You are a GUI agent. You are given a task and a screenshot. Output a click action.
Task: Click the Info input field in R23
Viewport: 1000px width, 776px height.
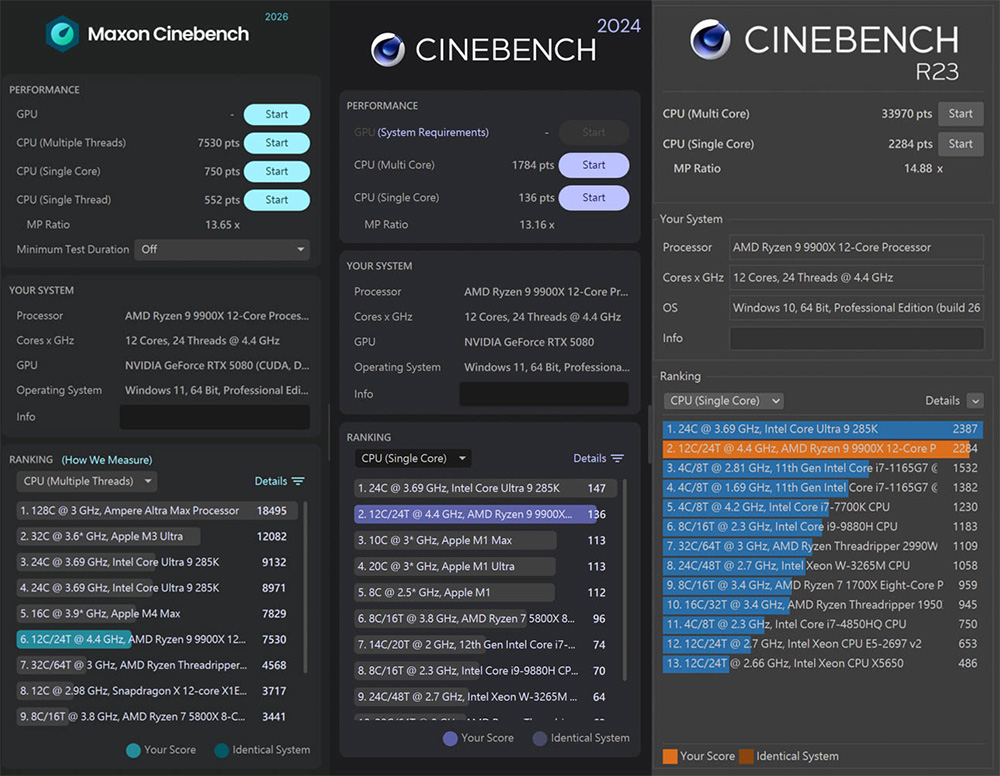pos(856,338)
